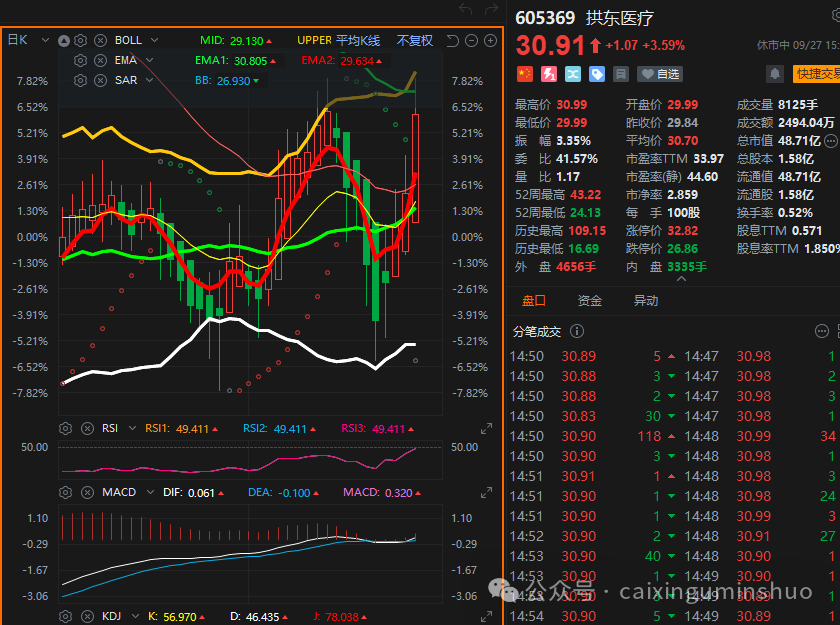Remove the SAR indicator
Screen dimensions: 840x625
[x=100, y=80]
